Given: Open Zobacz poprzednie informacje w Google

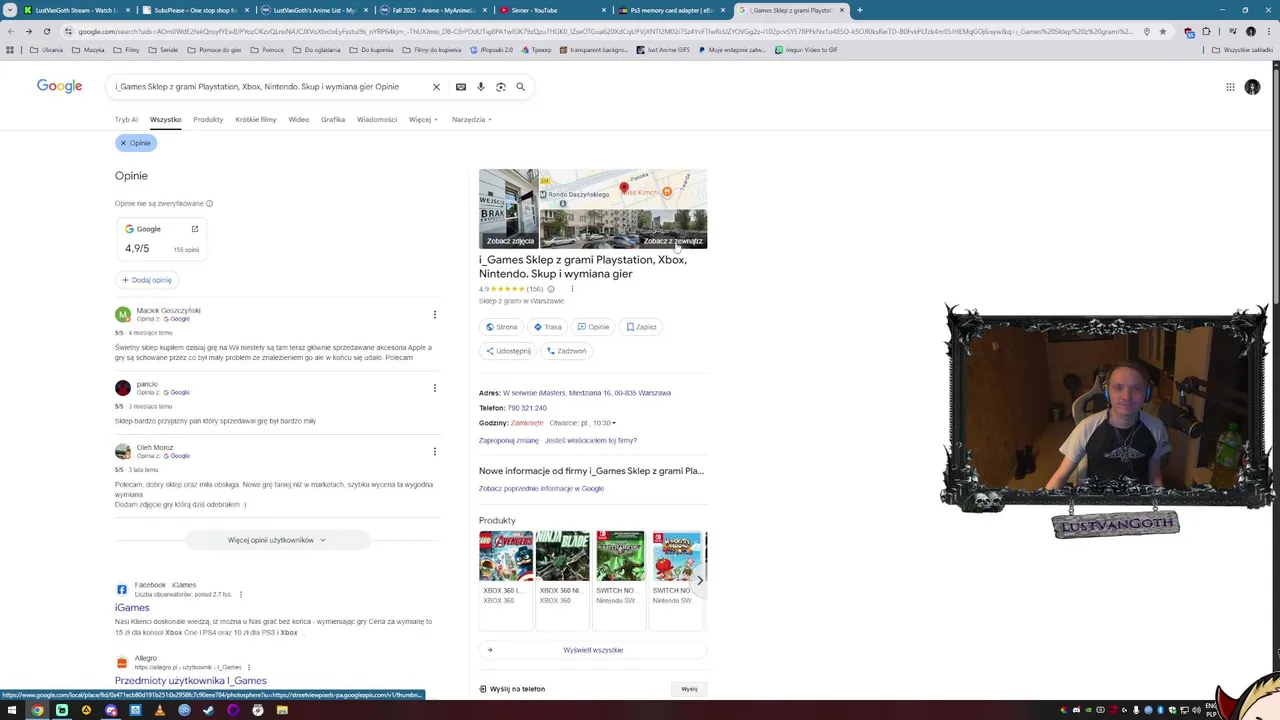Looking at the screenshot, I should pos(541,489).
